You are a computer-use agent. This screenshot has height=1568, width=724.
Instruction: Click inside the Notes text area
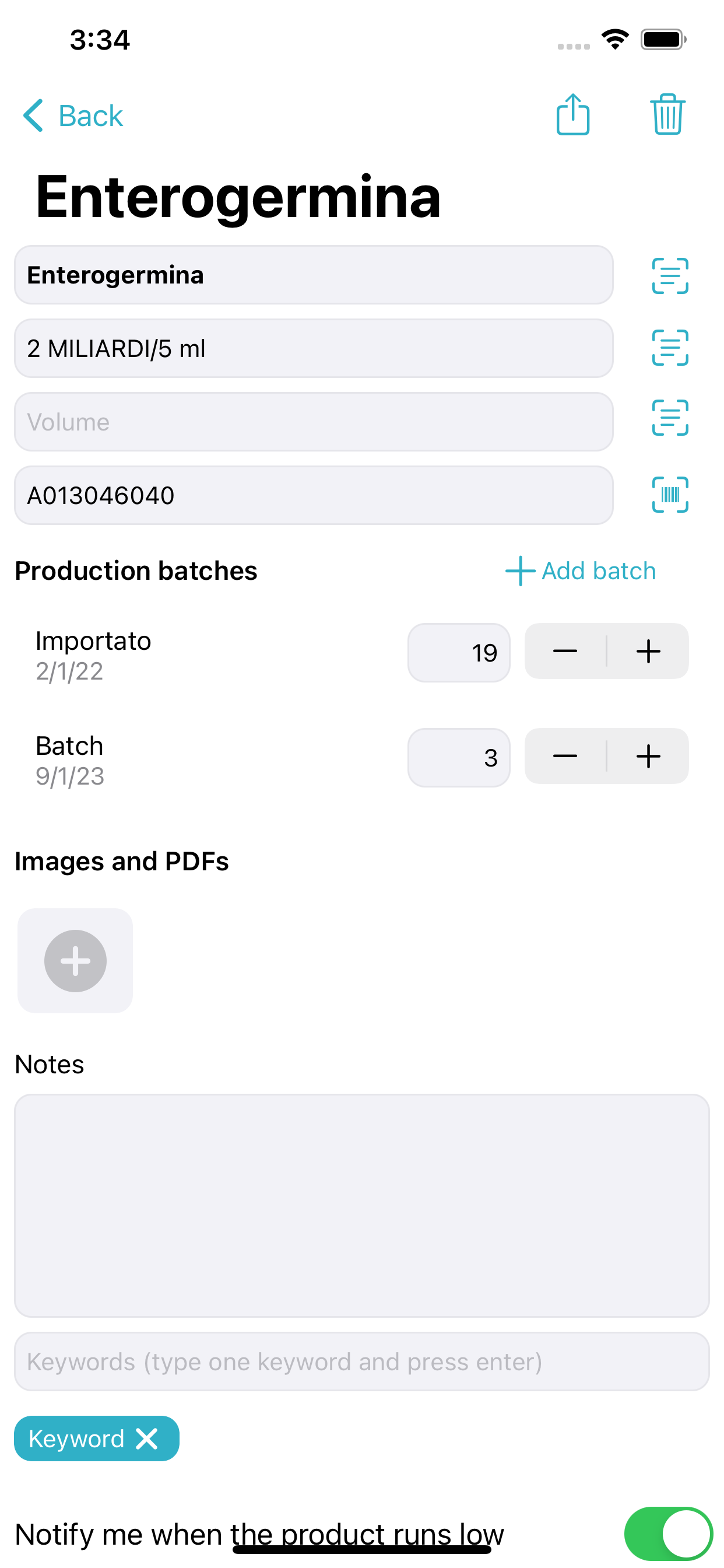tap(362, 1206)
